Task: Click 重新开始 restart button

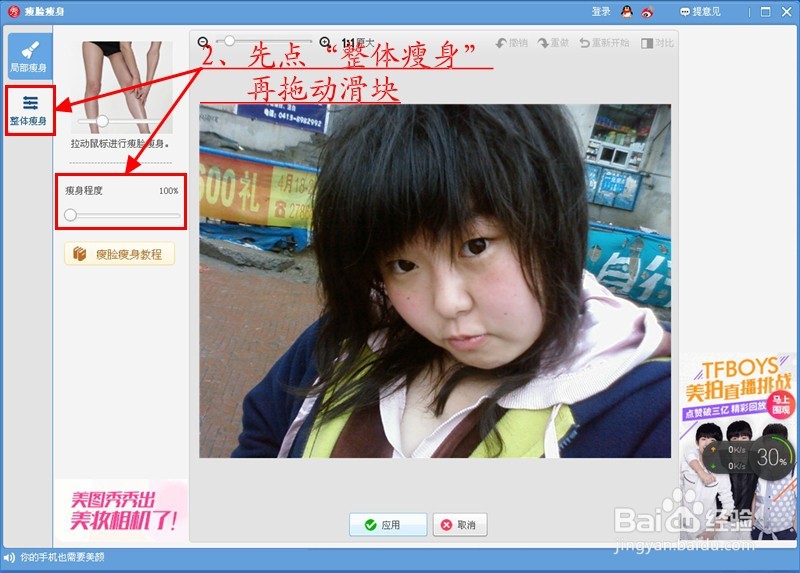Action: click(x=604, y=43)
